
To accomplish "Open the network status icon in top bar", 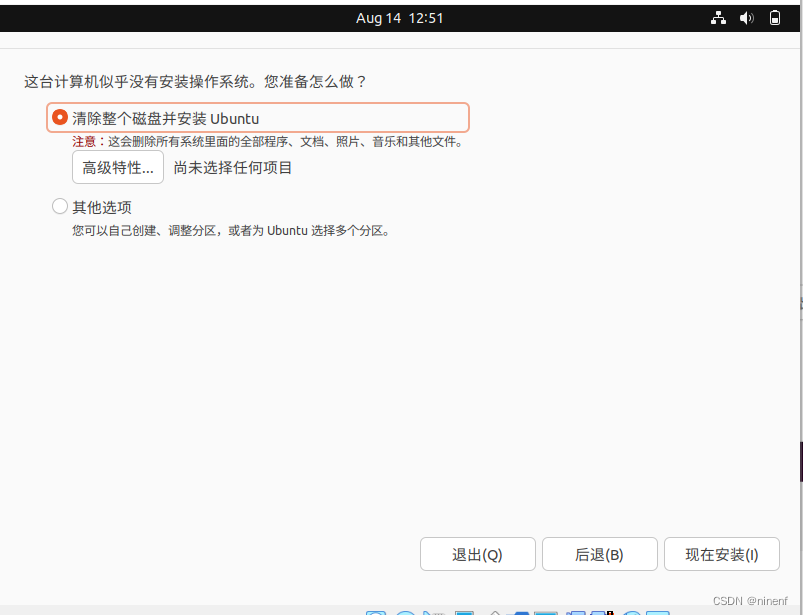I will point(718,18).
